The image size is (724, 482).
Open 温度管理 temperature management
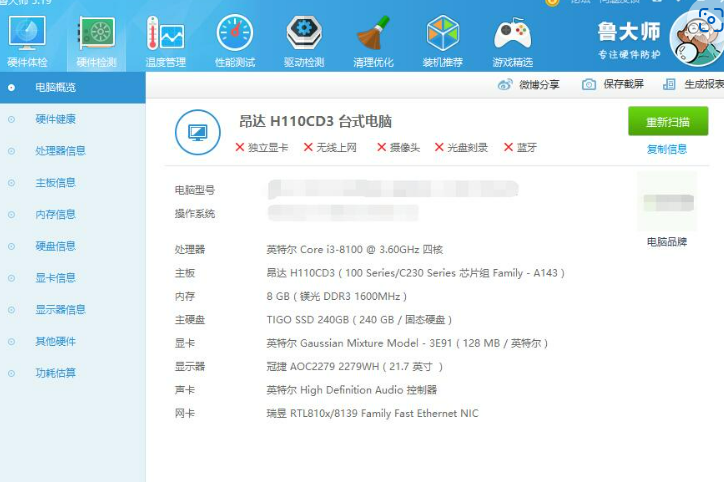pyautogui.click(x=165, y=38)
